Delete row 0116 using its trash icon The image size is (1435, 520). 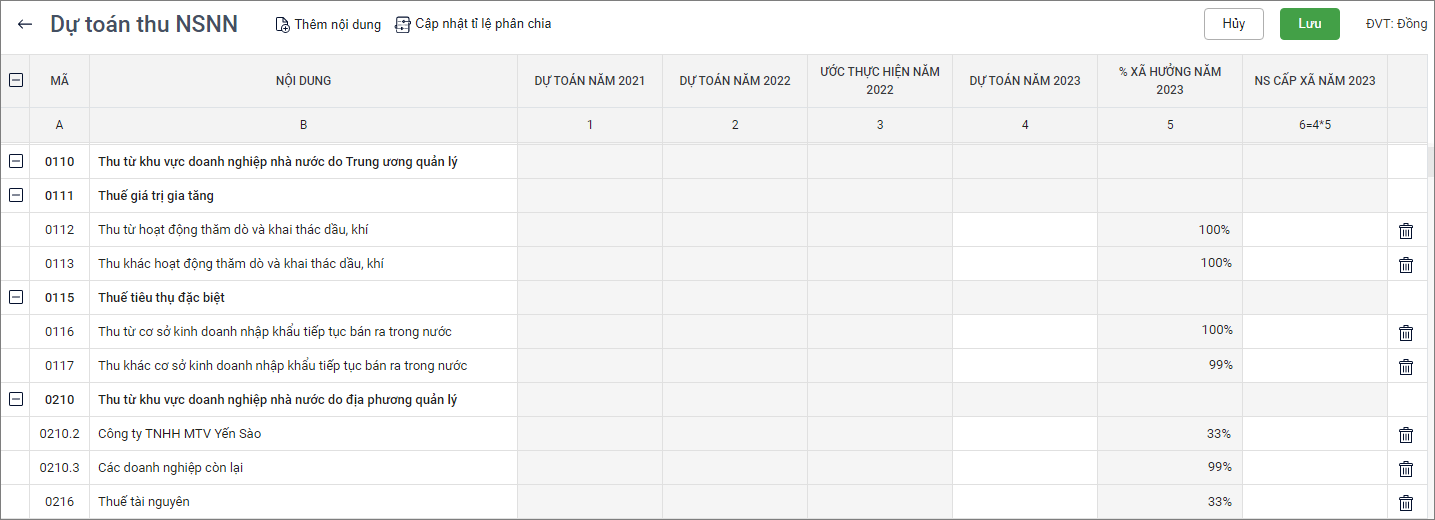click(x=1406, y=333)
